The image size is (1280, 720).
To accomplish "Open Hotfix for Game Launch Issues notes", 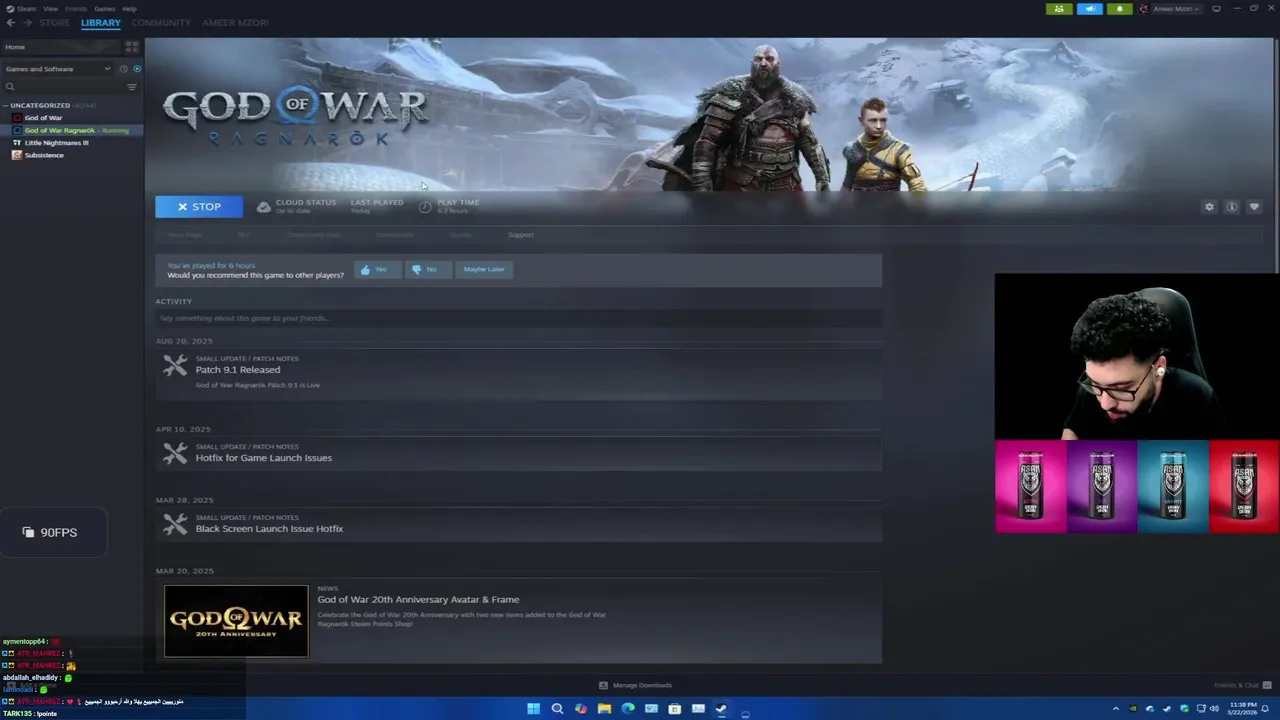I will coord(263,458).
